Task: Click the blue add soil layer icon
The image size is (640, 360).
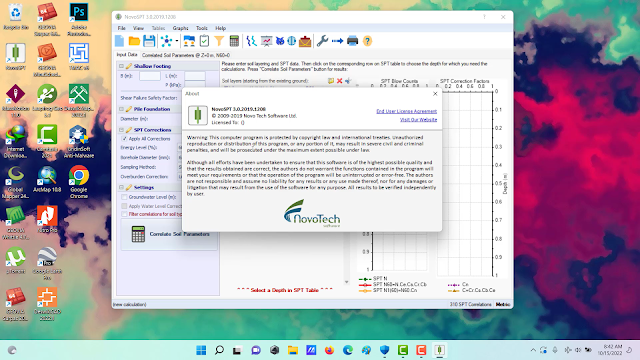Action: pyautogui.click(x=348, y=81)
